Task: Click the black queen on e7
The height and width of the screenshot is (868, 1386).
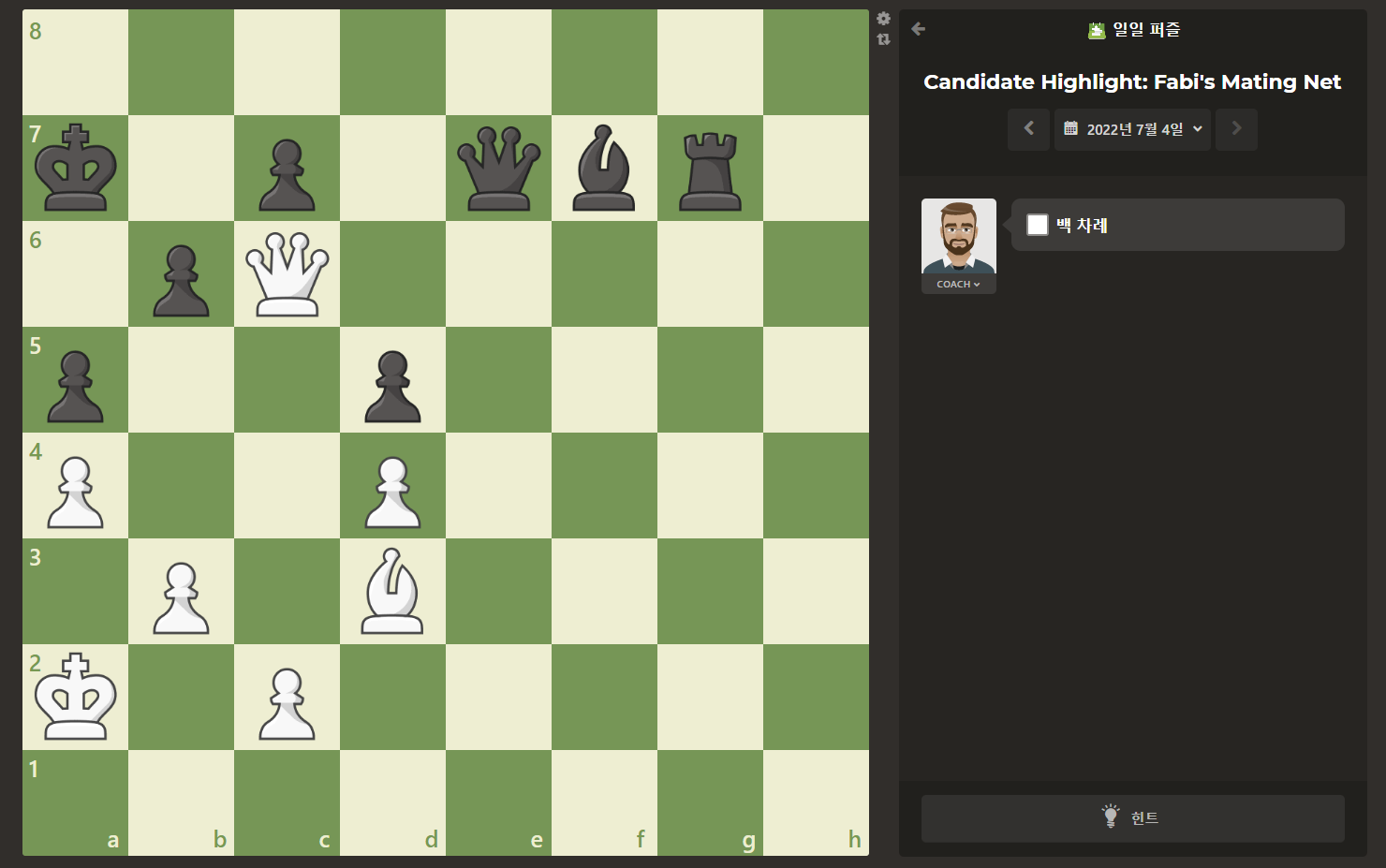Action: [499, 169]
